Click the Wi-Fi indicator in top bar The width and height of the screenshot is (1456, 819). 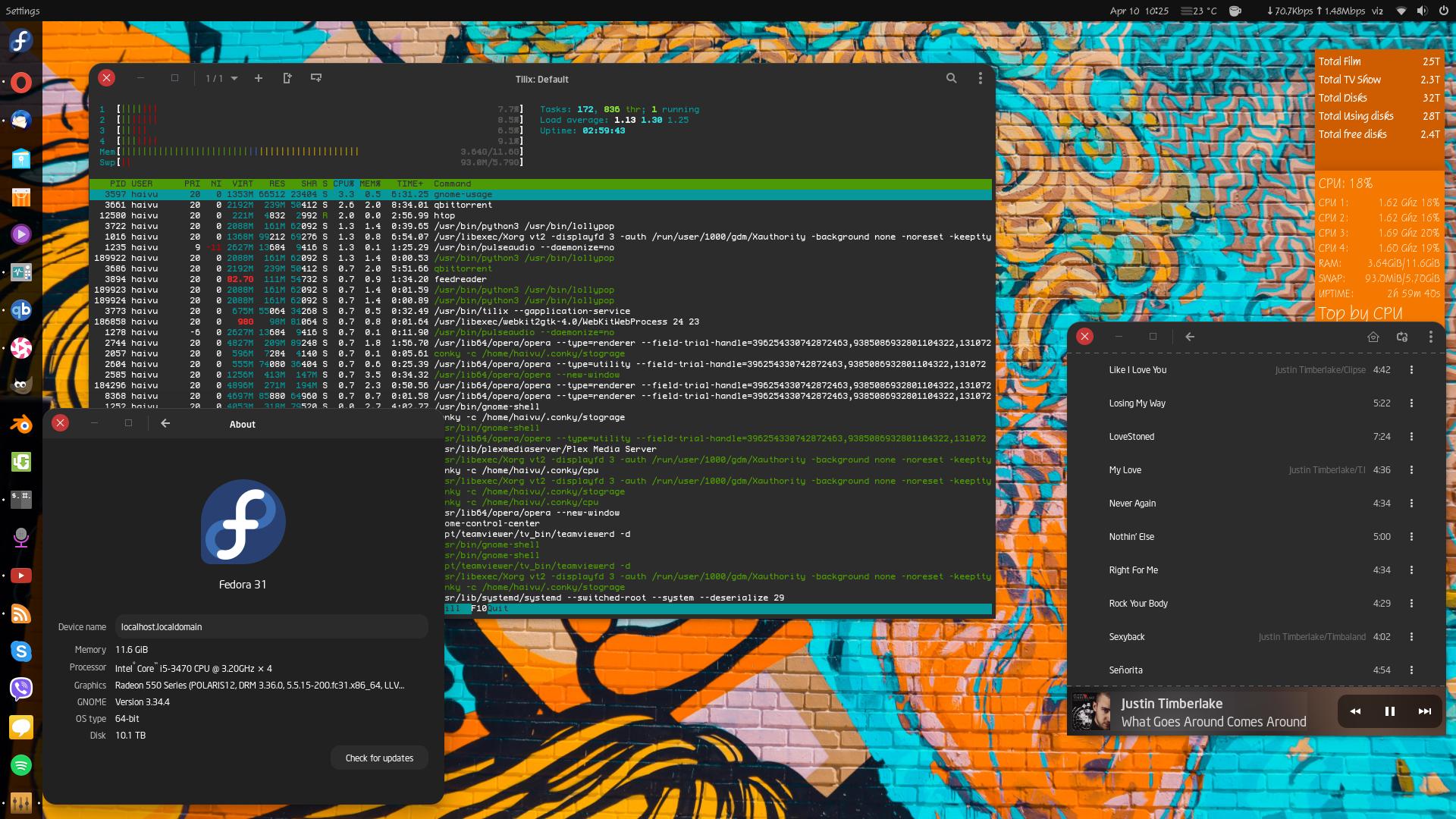(x=1401, y=11)
